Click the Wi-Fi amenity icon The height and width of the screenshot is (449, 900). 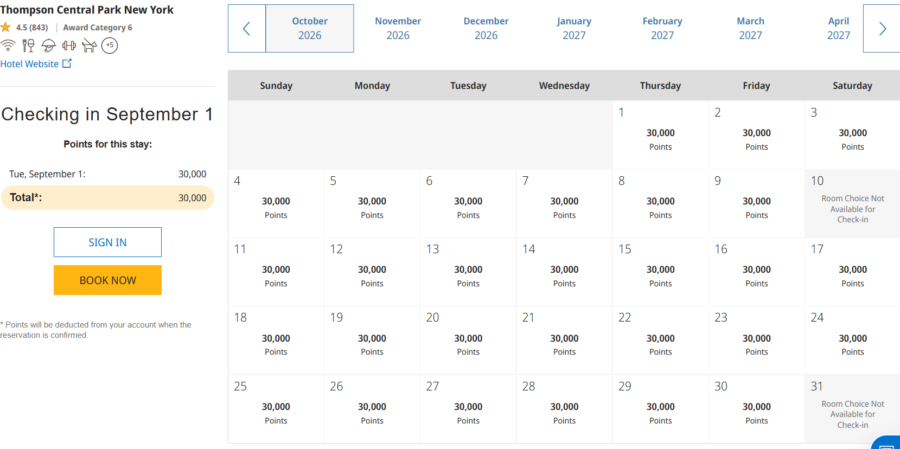[x=8, y=45]
